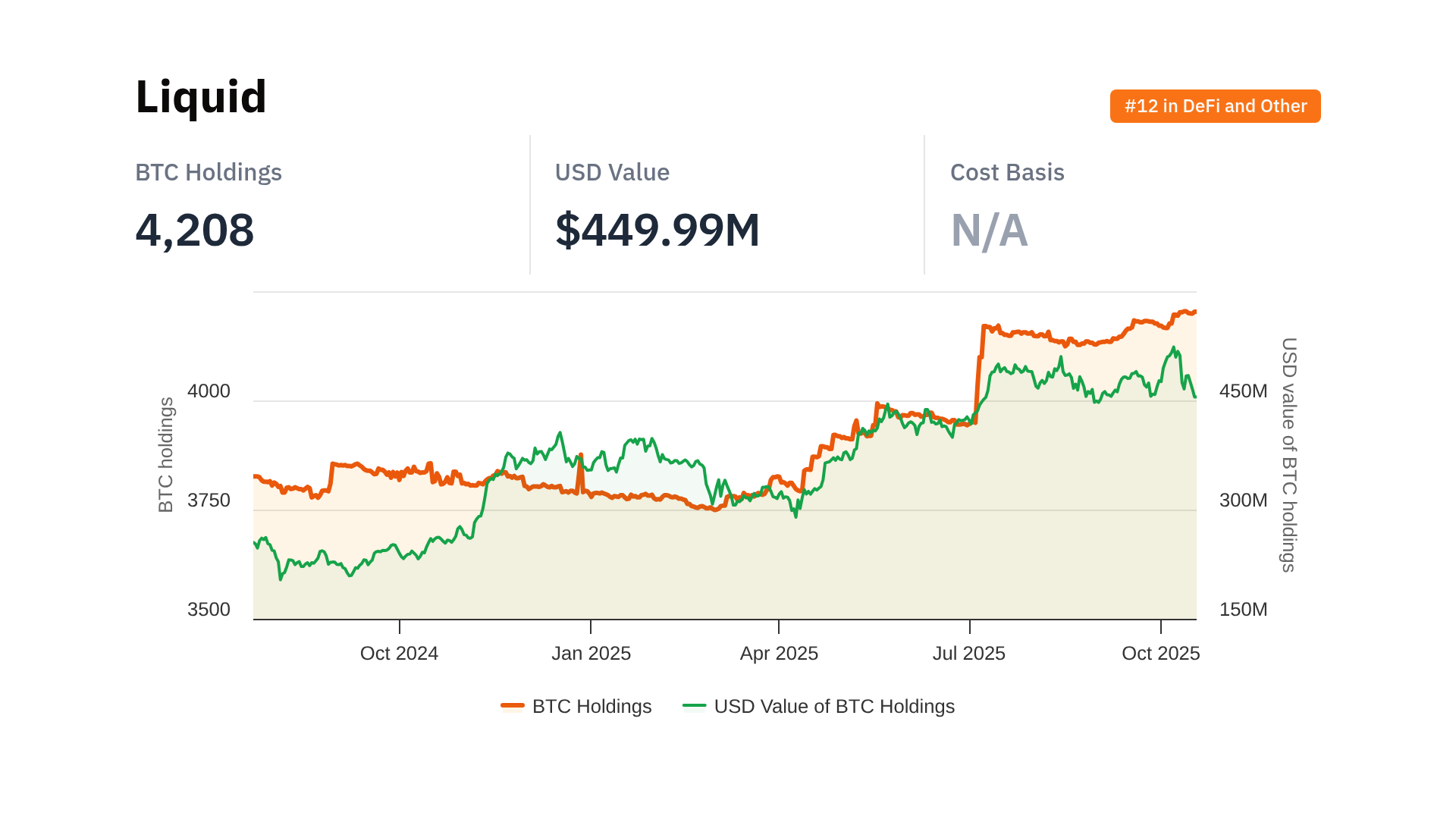Toggle BTC Holdings legend series
The height and width of the screenshot is (819, 1456).
click(591, 707)
